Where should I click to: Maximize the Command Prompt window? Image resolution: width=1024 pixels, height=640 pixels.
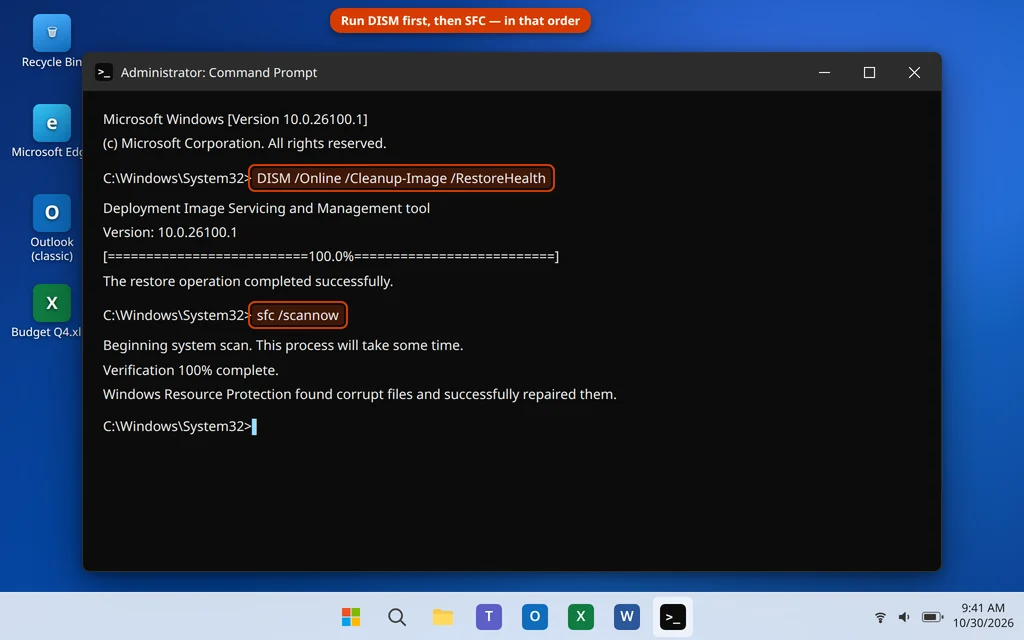click(869, 72)
